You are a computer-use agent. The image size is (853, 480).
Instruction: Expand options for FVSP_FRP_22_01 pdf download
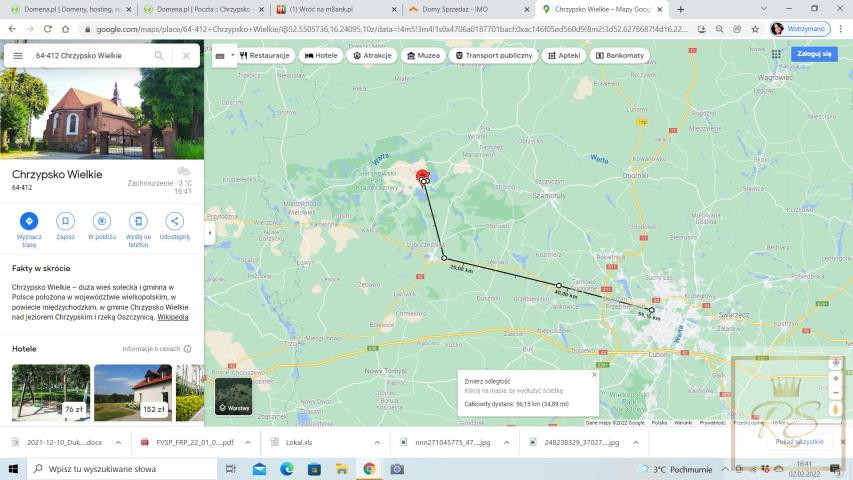click(x=248, y=442)
